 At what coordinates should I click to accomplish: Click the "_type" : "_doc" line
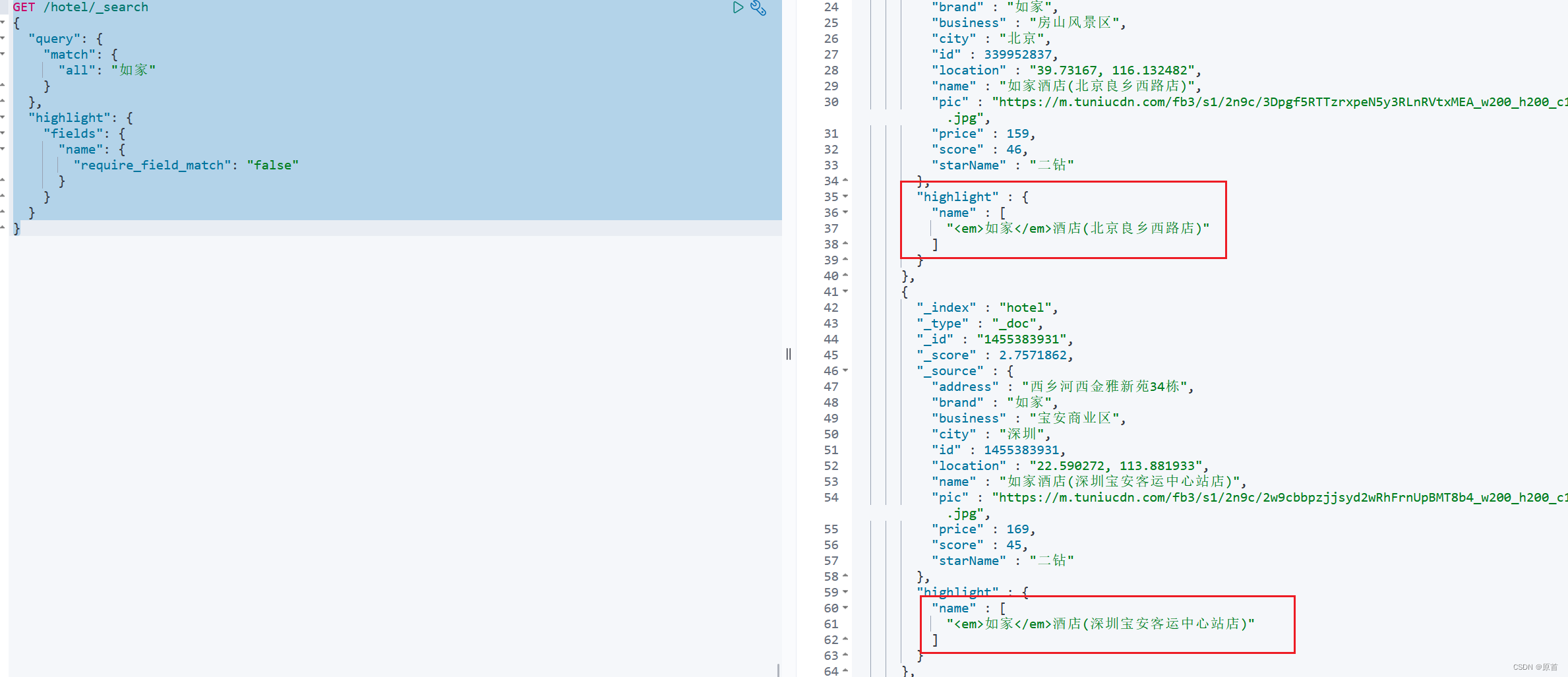[x=980, y=324]
